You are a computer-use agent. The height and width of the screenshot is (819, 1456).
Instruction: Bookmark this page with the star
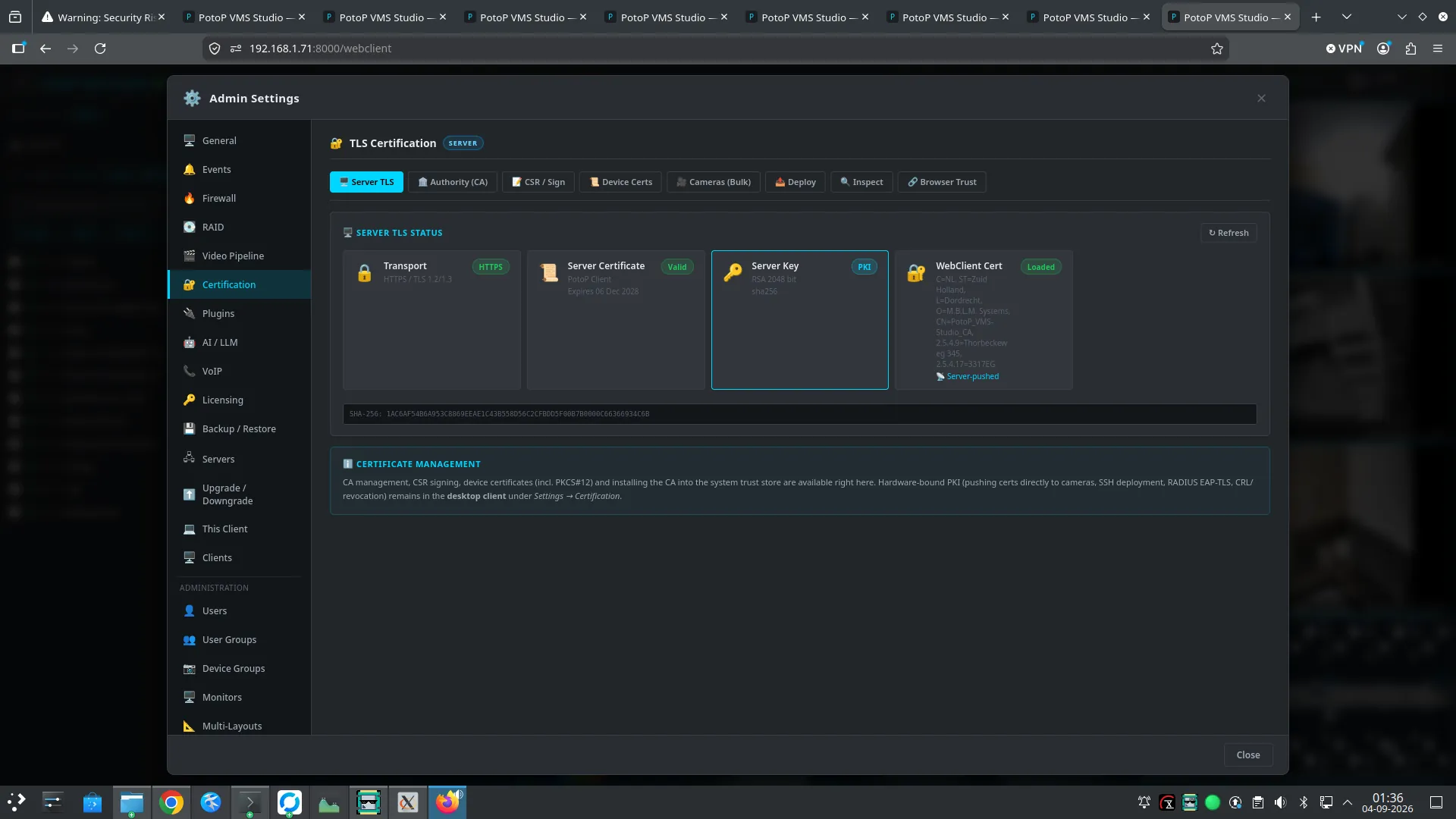point(1217,49)
